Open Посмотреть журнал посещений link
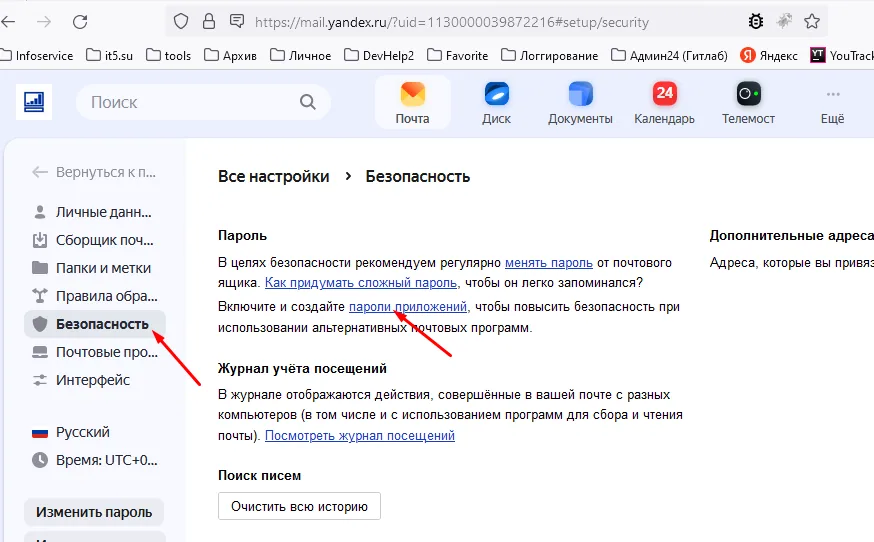This screenshot has height=542, width=874. pos(360,435)
